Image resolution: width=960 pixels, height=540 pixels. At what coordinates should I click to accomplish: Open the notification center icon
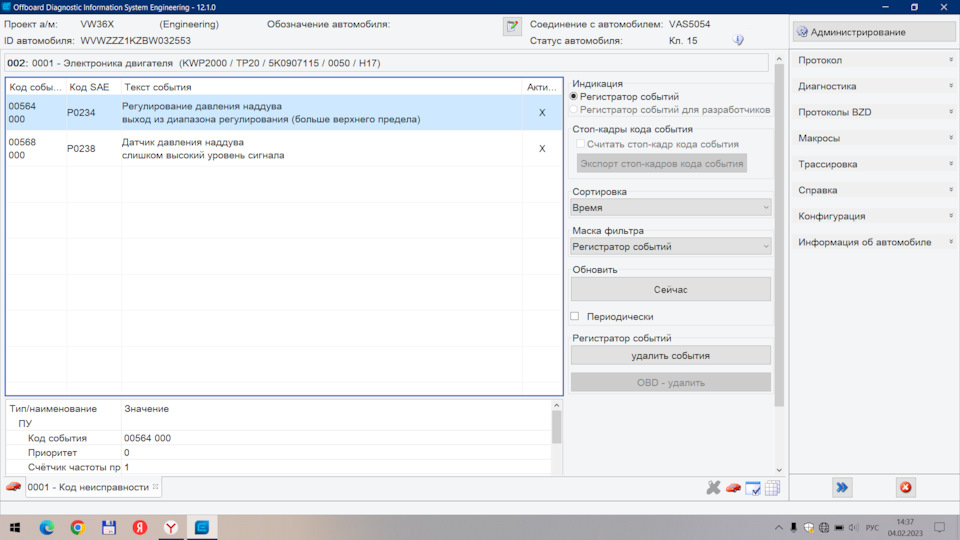[939, 527]
